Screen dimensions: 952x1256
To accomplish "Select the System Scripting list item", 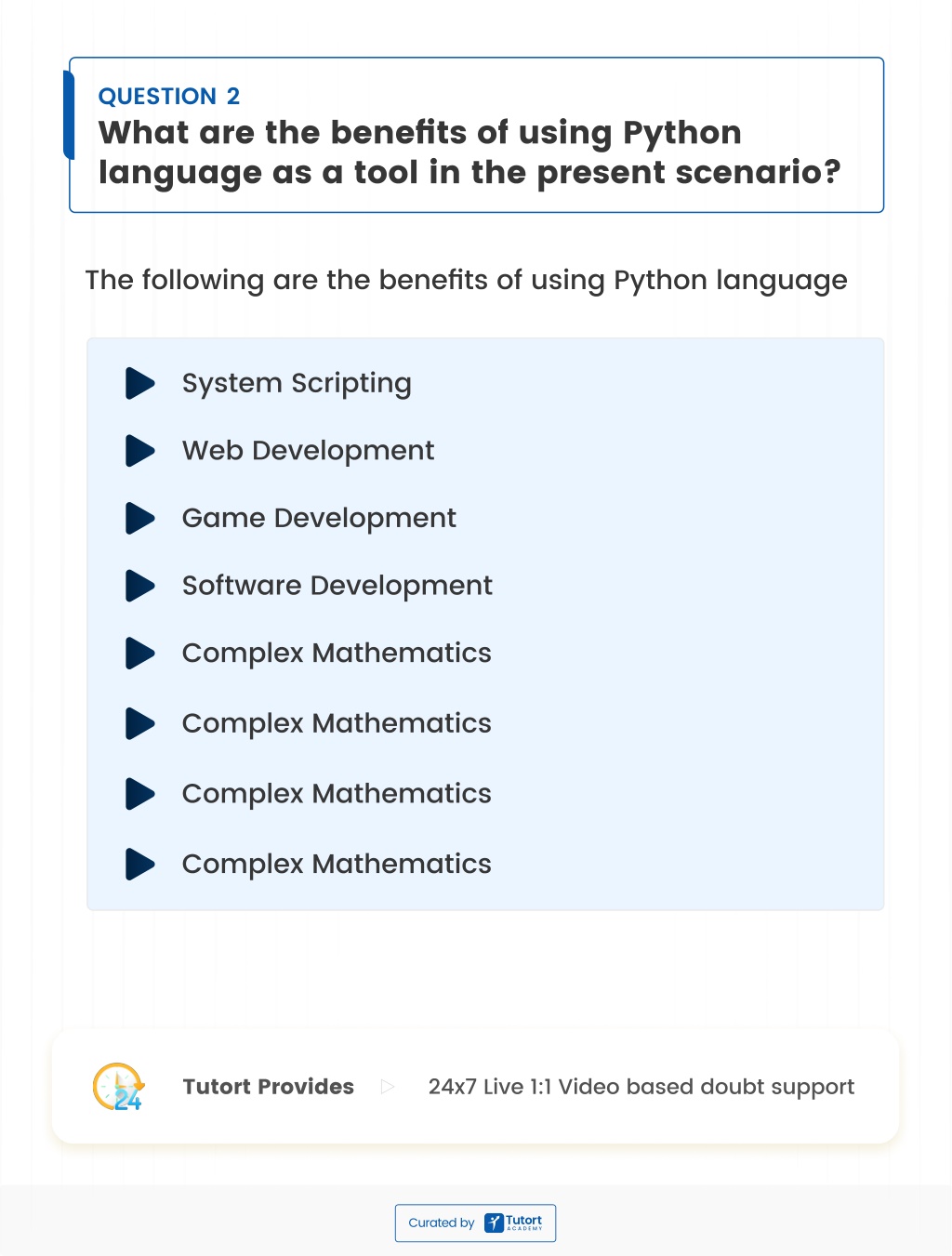I will click(x=297, y=384).
